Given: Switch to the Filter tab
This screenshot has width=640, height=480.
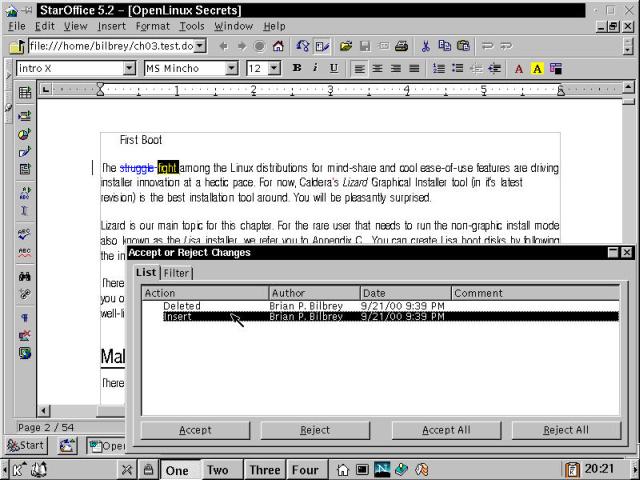Looking at the screenshot, I should point(177,272).
